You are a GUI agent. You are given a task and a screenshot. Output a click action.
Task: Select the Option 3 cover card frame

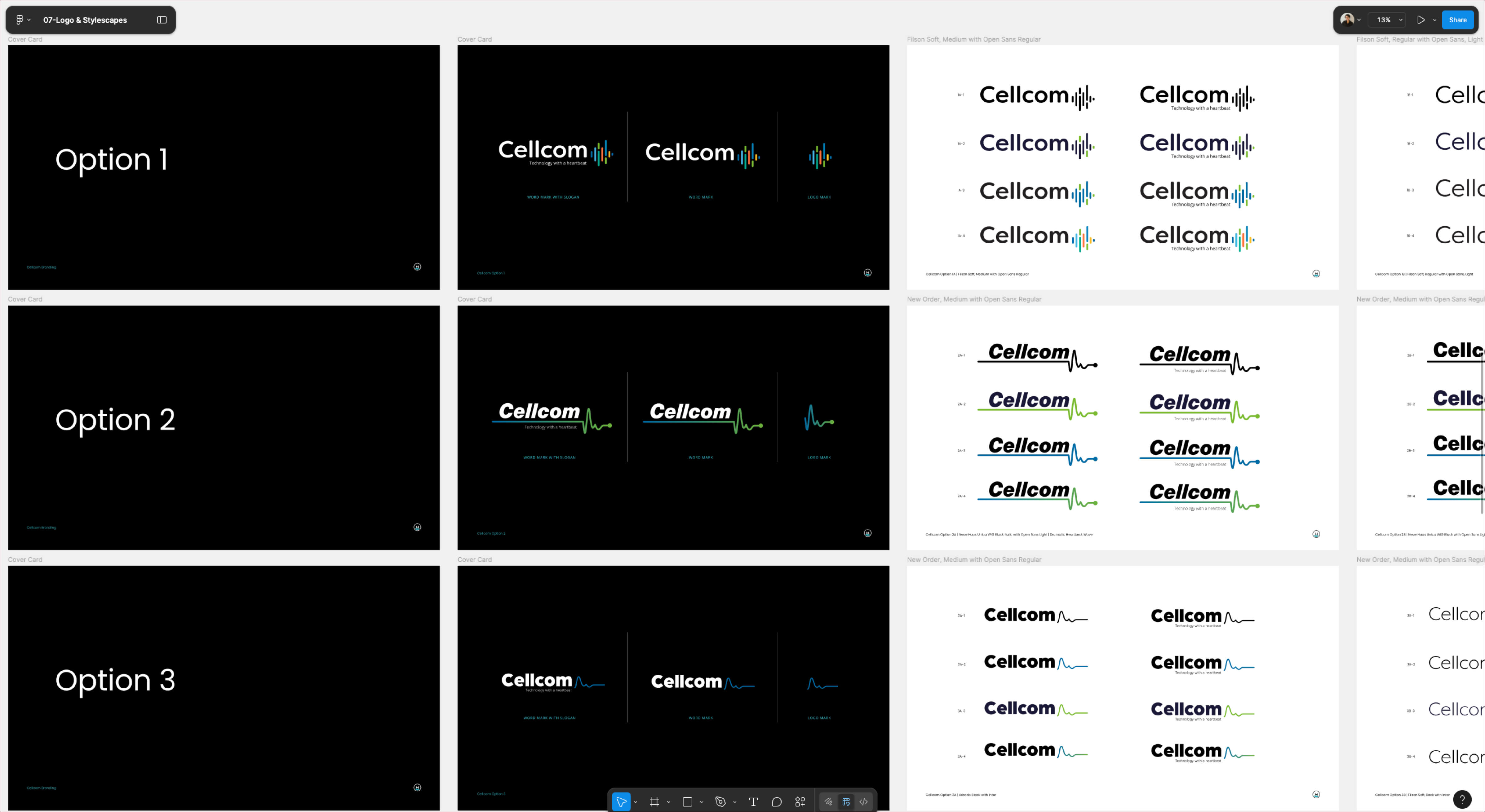[x=224, y=687]
